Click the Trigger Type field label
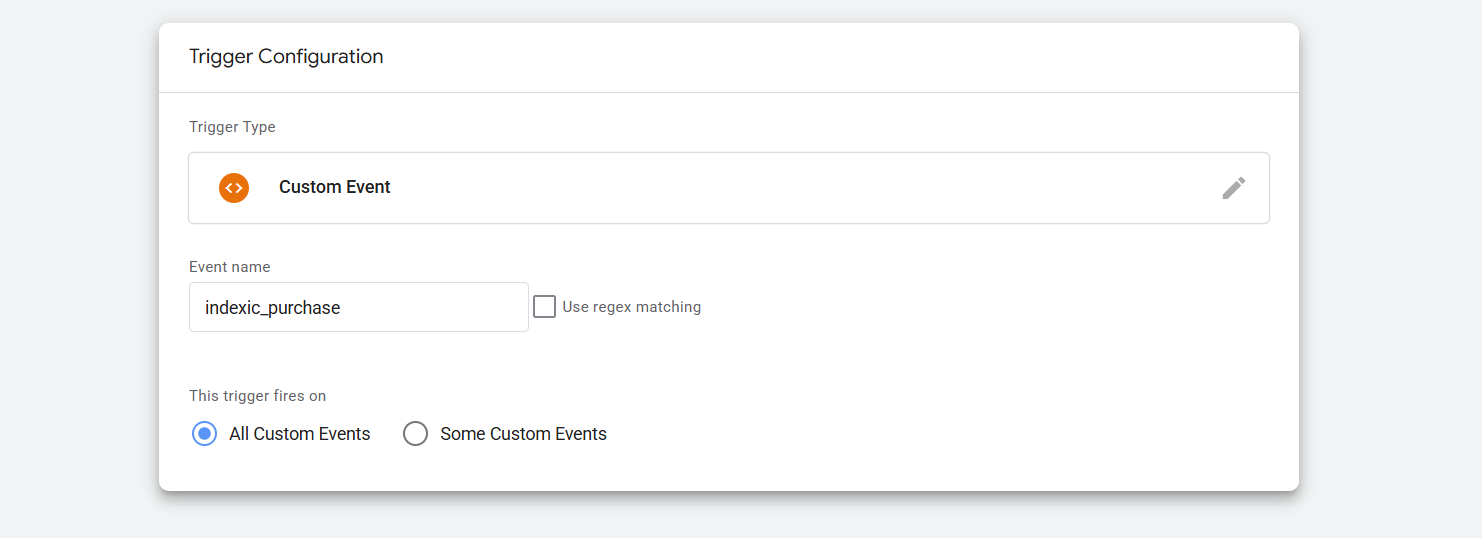The image size is (1482, 538). click(232, 127)
